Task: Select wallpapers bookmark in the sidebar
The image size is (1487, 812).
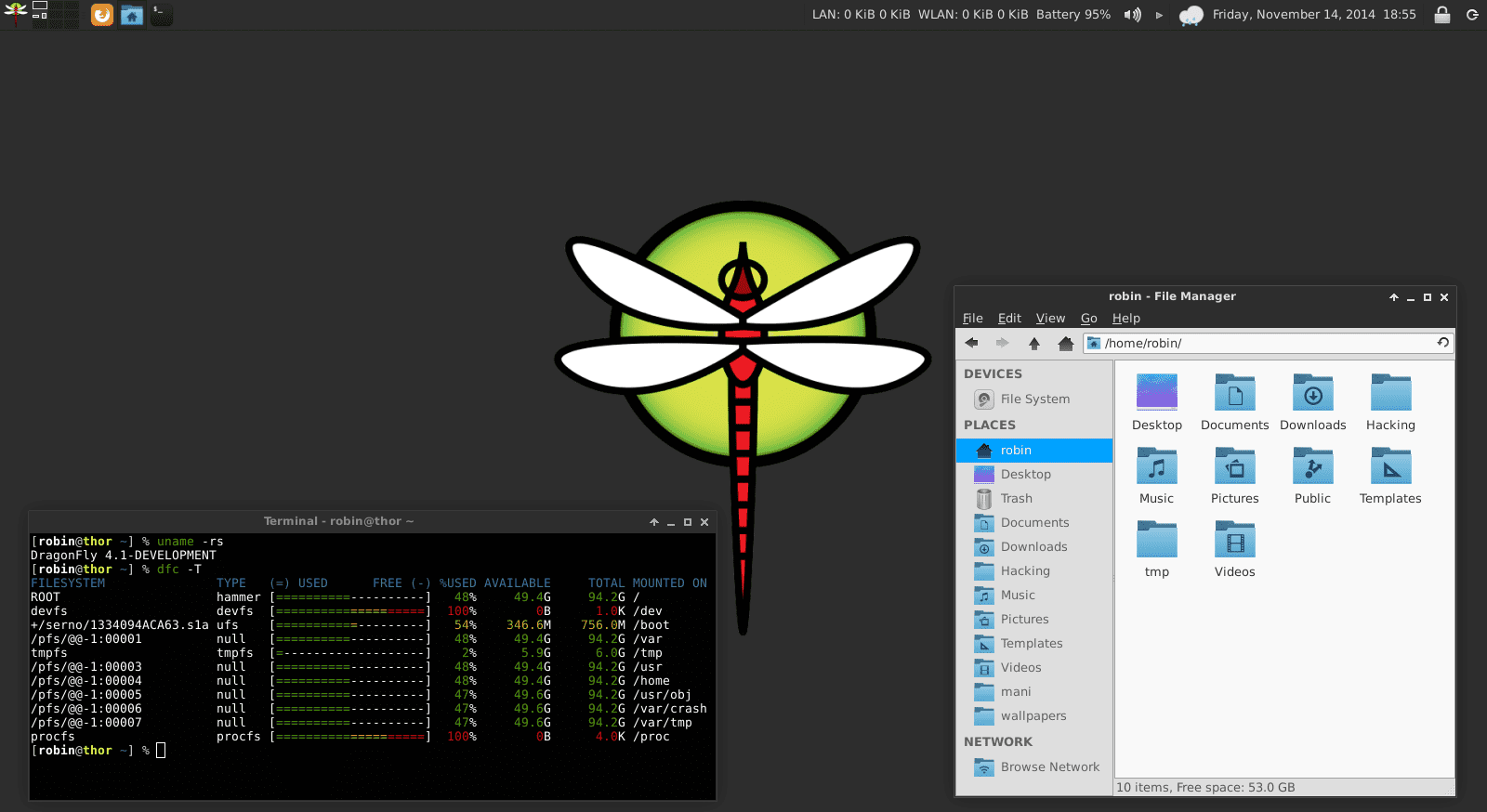Action: tap(1034, 716)
